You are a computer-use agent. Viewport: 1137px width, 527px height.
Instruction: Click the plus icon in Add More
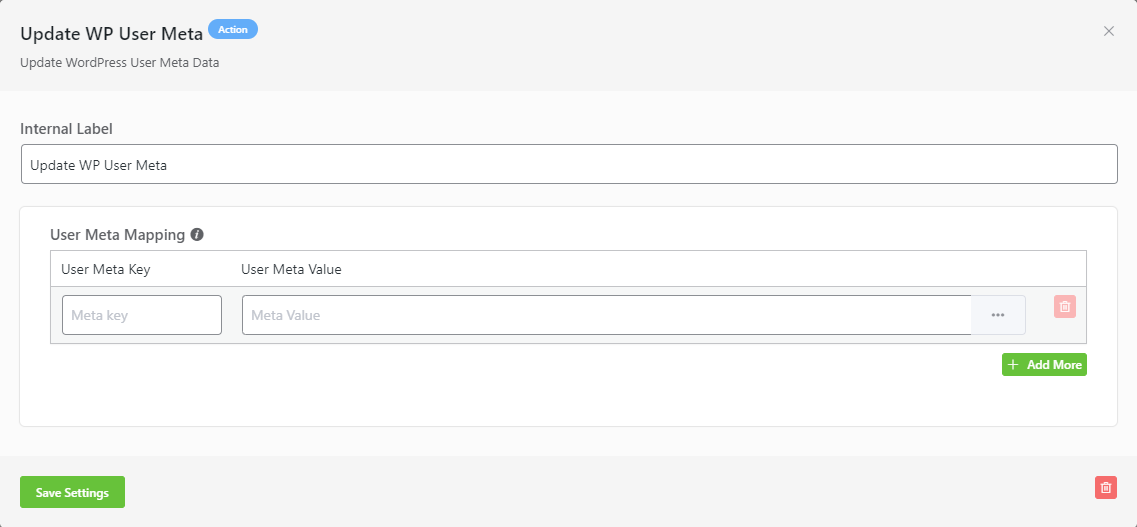pos(1014,365)
